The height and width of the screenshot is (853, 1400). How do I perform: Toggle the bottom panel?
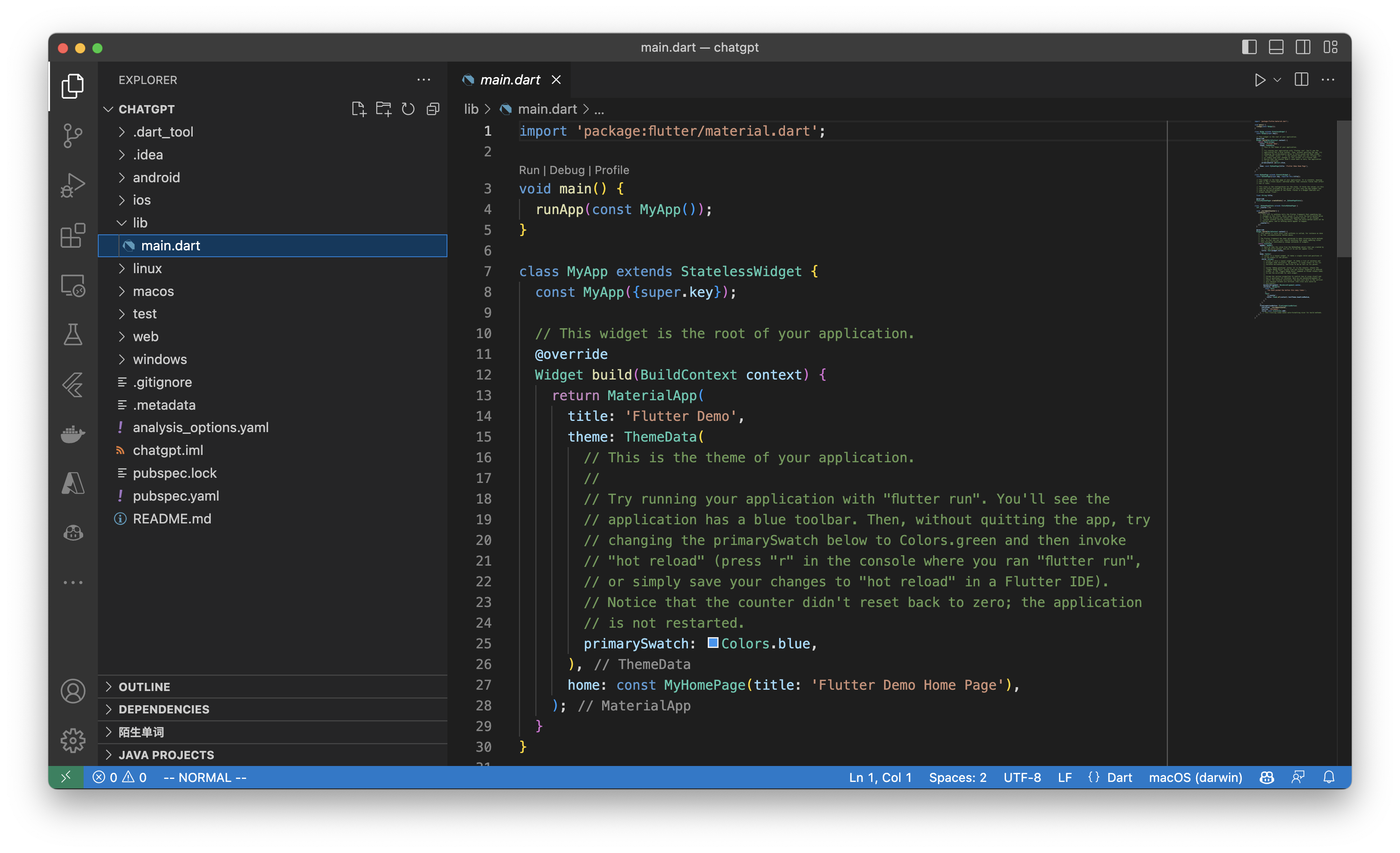coord(1276,47)
